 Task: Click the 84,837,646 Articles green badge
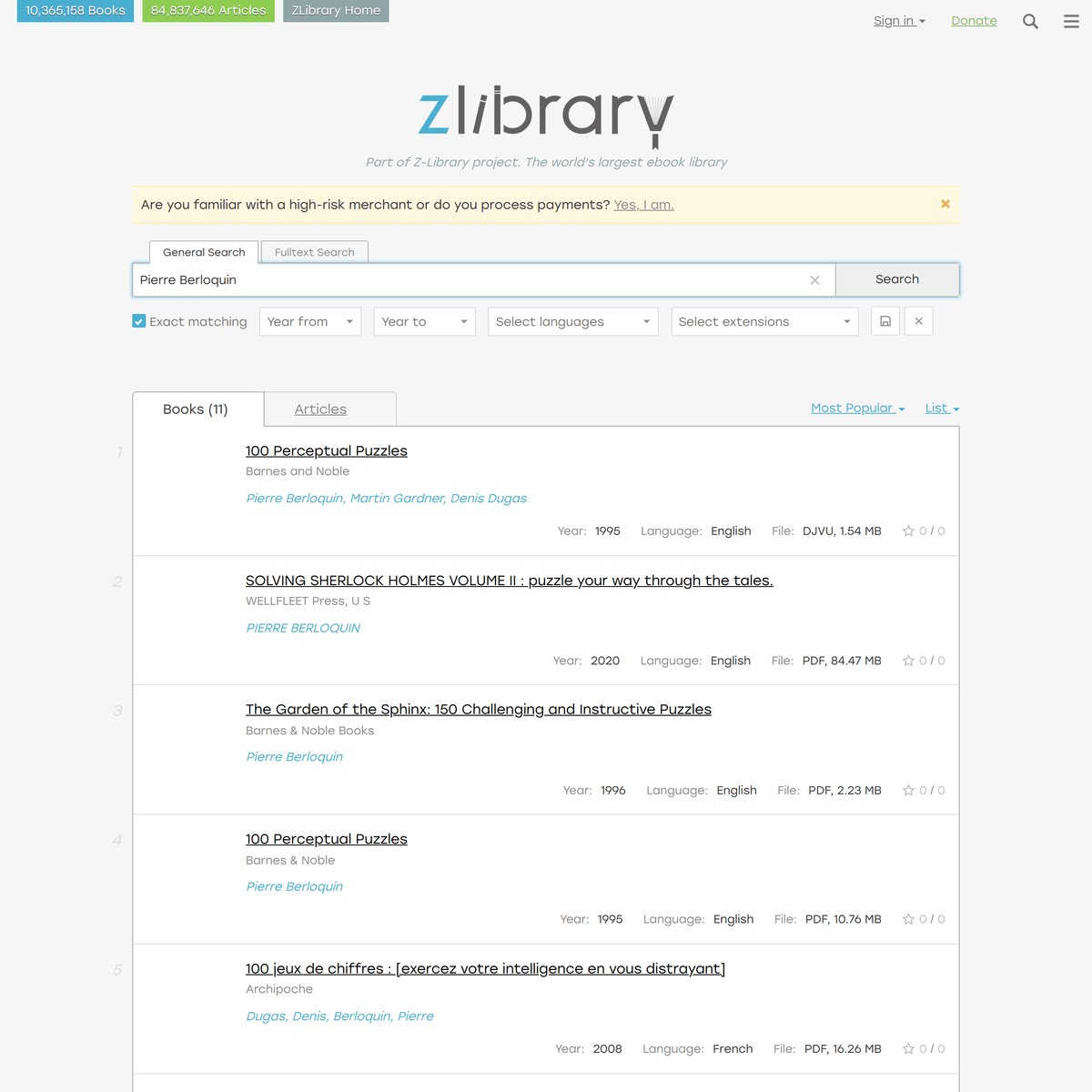[x=207, y=11]
